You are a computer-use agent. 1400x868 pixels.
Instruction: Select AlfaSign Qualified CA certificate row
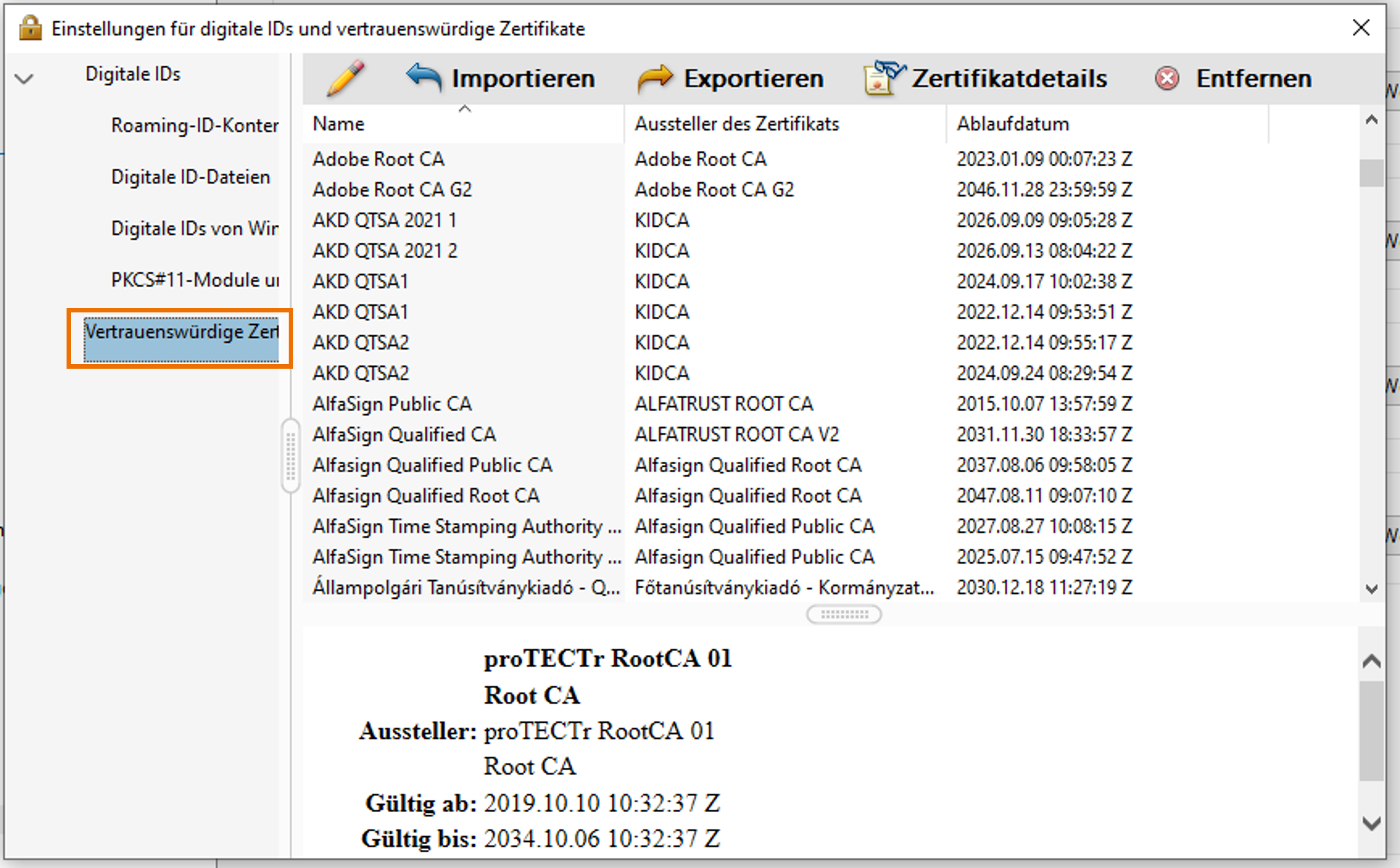pos(404,435)
